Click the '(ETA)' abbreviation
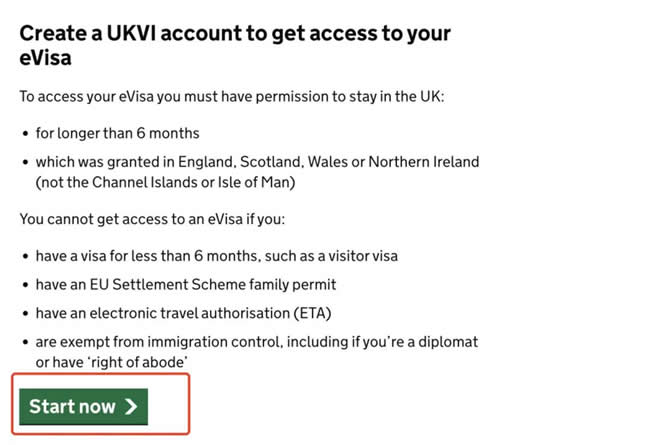650x445 pixels. [312, 313]
